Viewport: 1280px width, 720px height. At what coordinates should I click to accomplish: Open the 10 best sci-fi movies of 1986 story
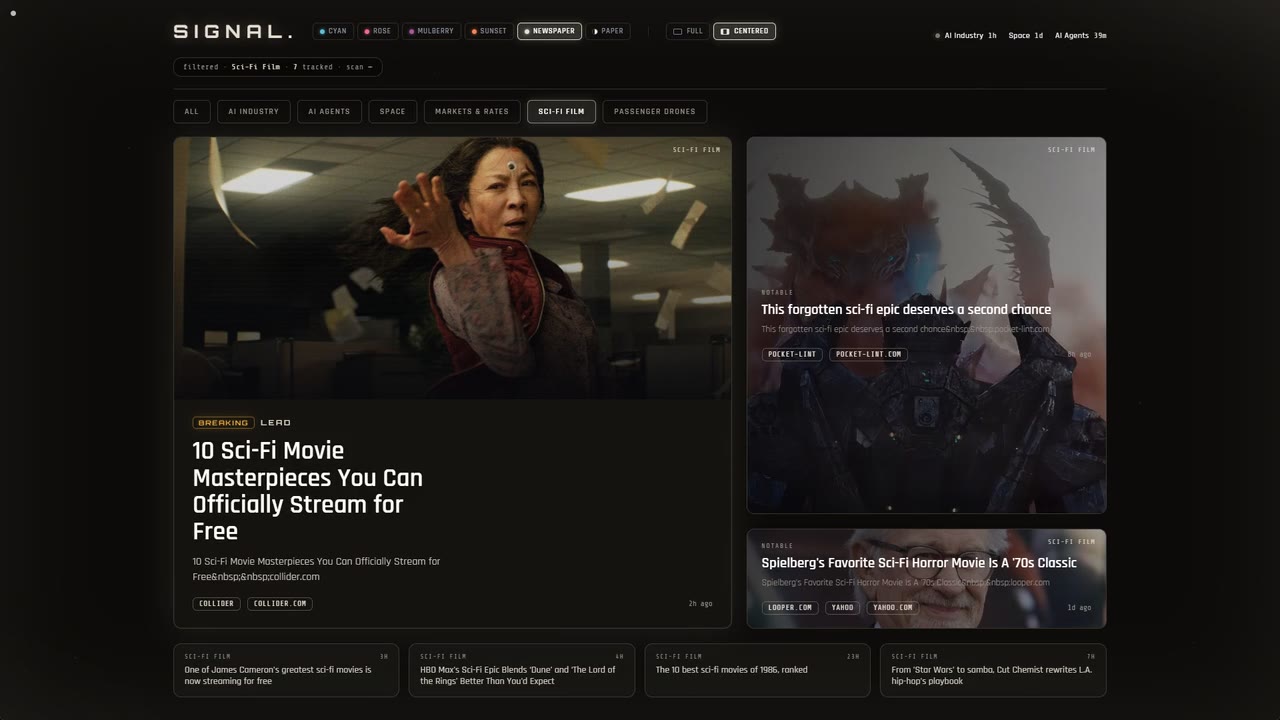point(757,670)
